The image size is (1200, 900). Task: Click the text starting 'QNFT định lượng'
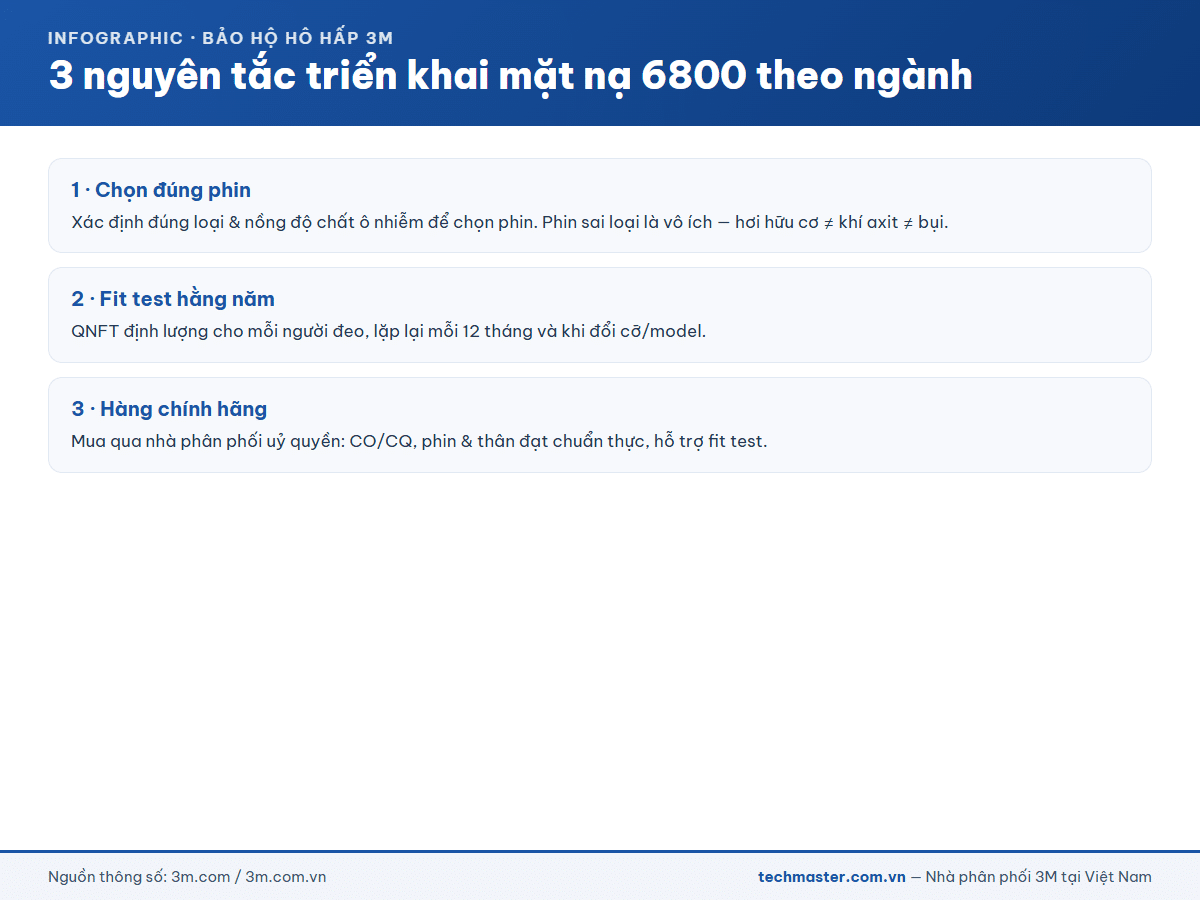click(x=389, y=331)
